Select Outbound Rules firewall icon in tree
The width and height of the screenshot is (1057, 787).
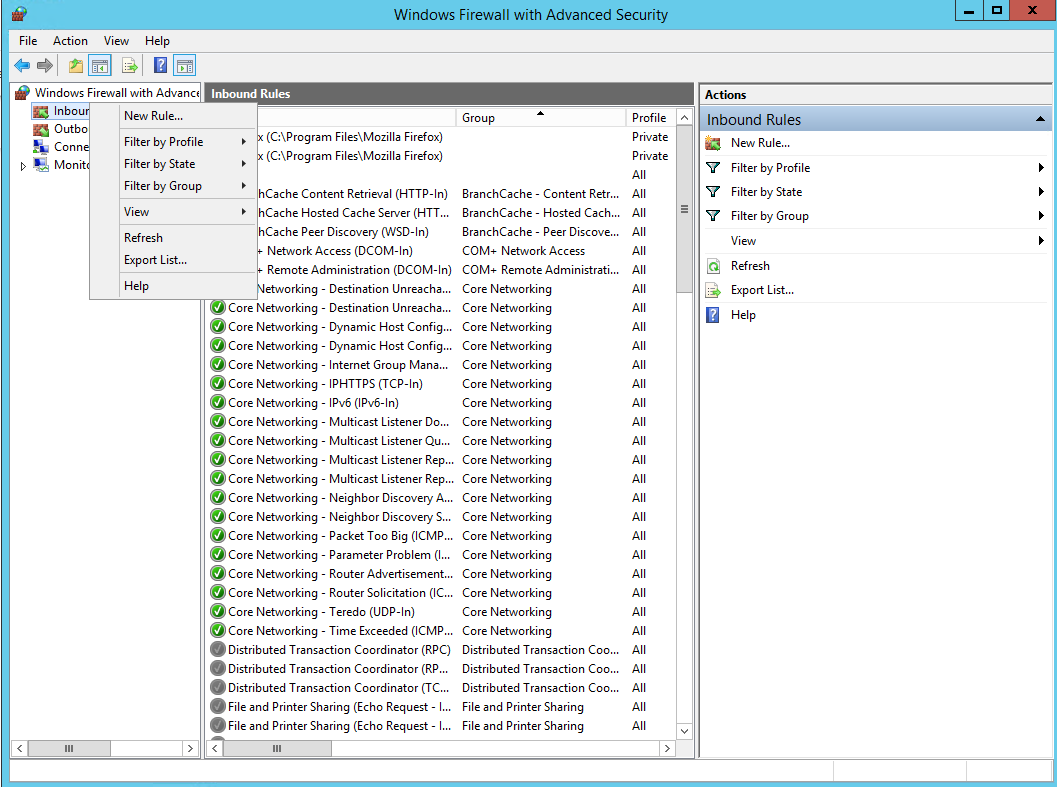tap(41, 129)
